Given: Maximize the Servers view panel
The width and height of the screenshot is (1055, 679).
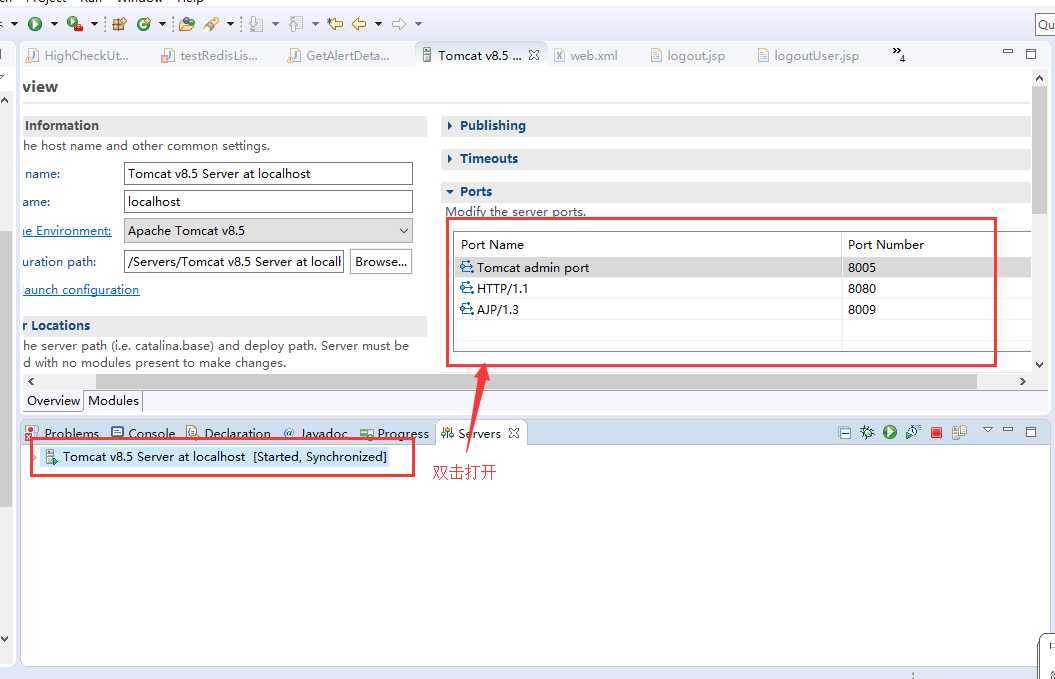Looking at the screenshot, I should (x=1031, y=431).
